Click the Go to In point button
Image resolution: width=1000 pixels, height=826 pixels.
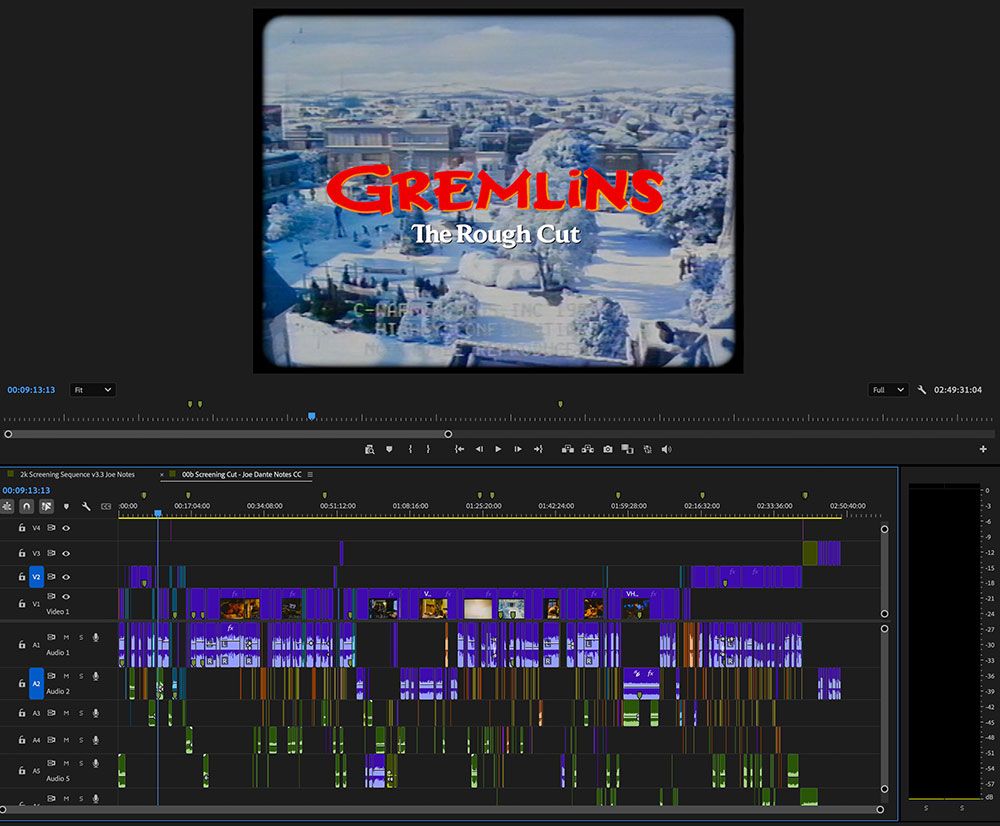(459, 449)
